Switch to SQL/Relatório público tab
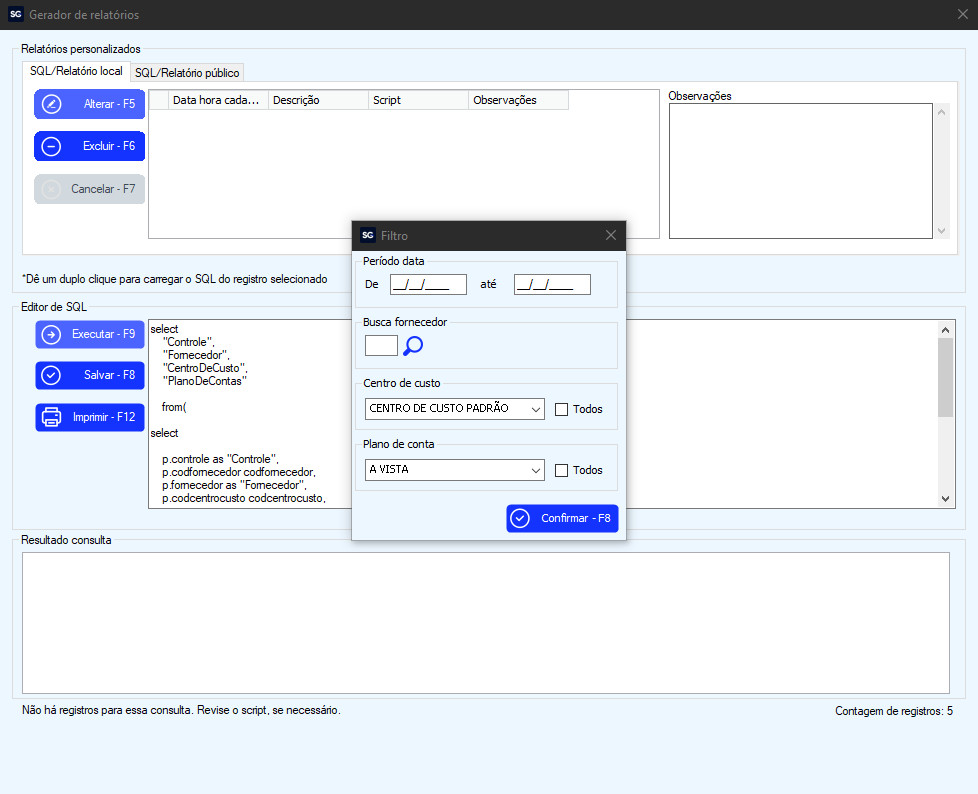 187,73
